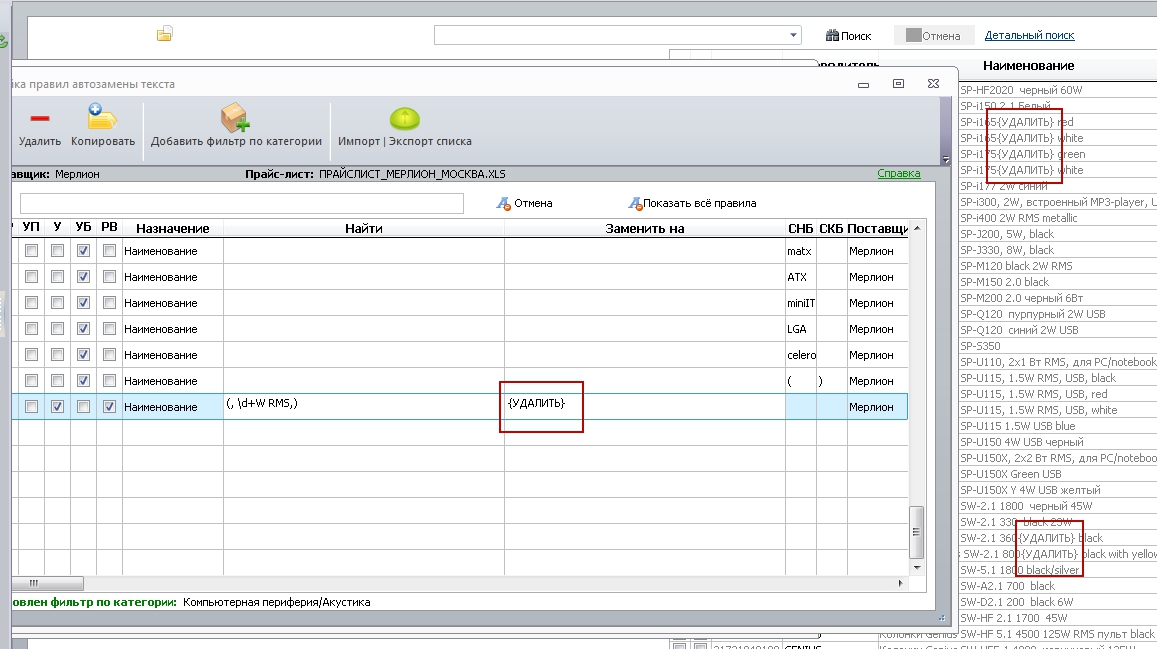Viewport: 1157px width, 649px height.
Task: Click the red Delete (Удалить) icon
Action: tap(40, 118)
